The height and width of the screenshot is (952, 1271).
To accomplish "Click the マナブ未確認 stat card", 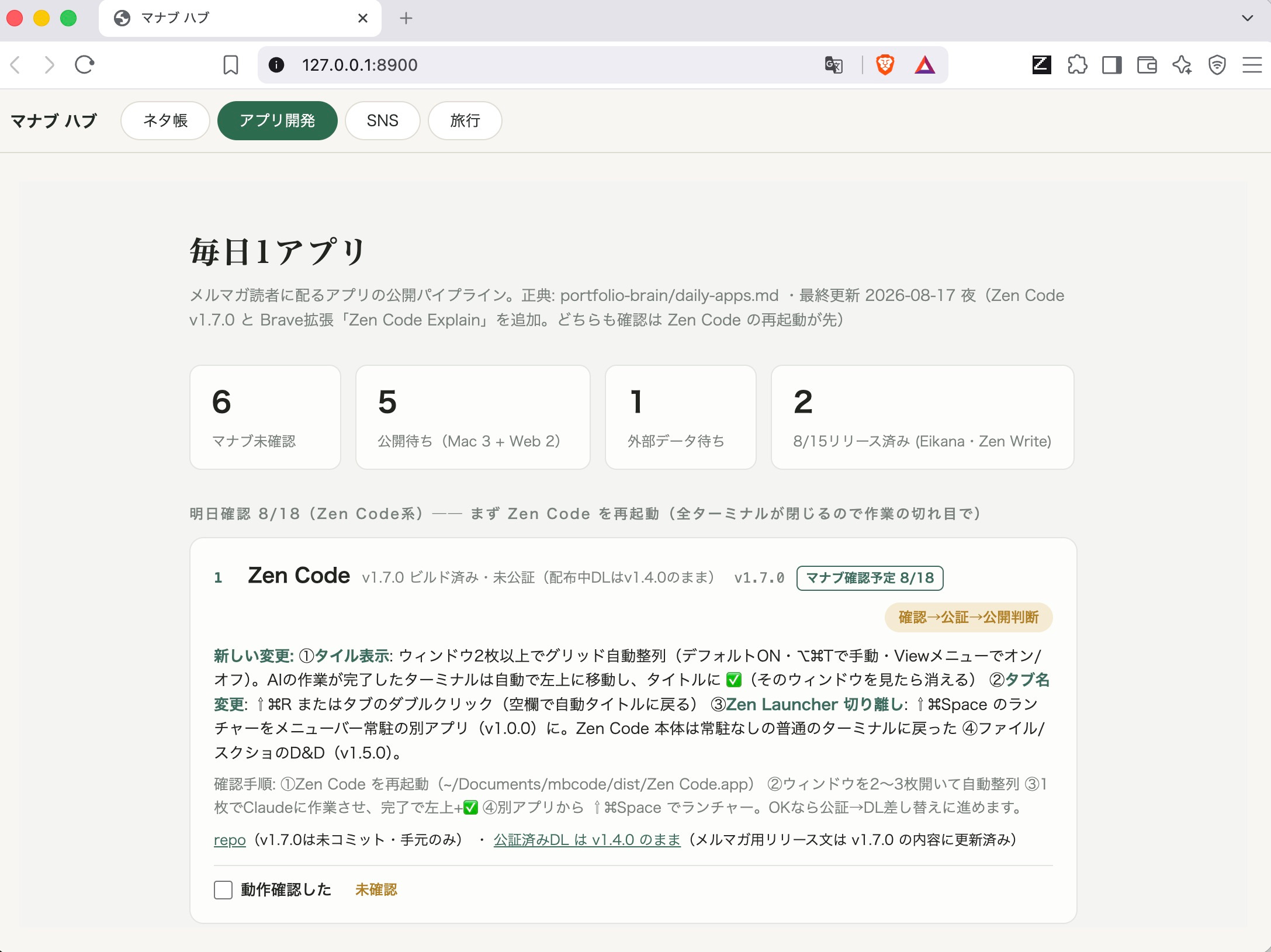I will tap(265, 417).
